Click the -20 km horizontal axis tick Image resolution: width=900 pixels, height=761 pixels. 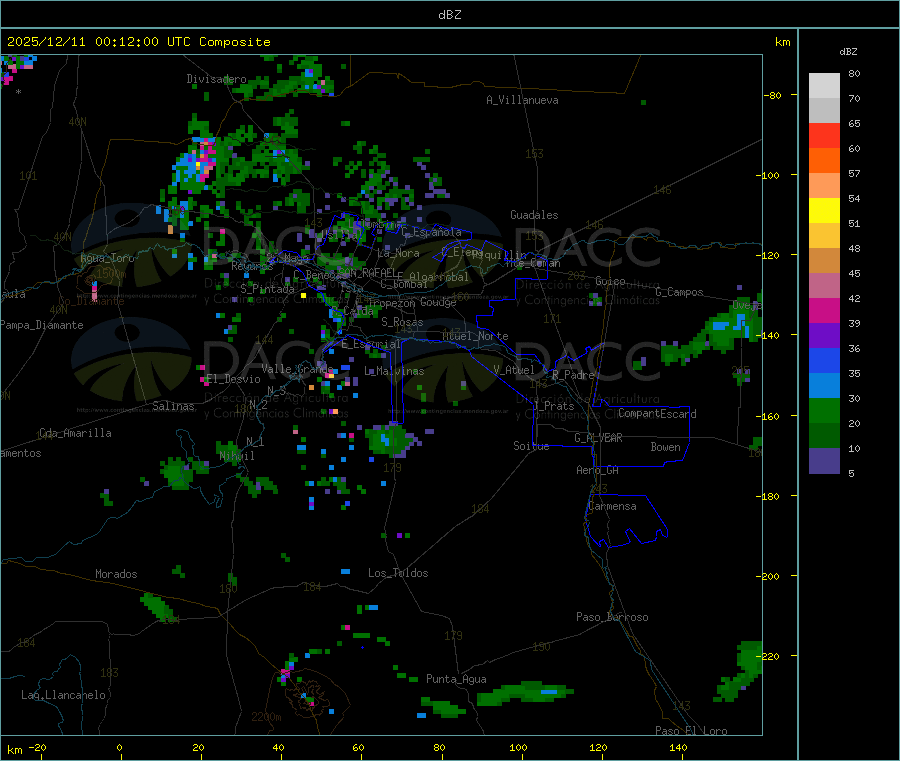37,748
